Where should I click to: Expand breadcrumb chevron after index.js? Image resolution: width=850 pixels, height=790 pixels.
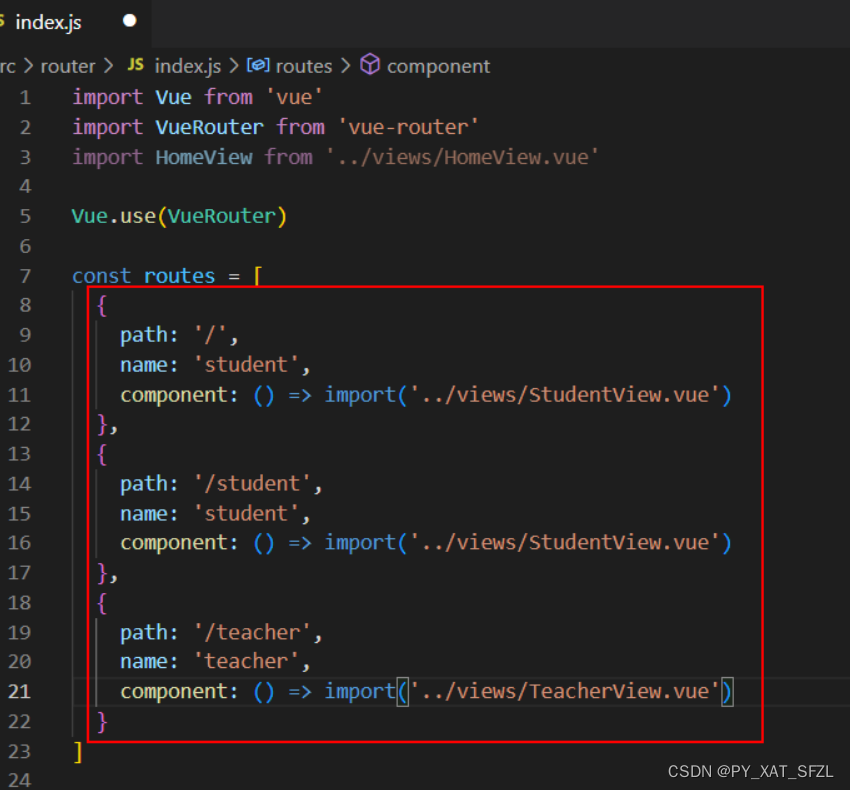tap(234, 66)
